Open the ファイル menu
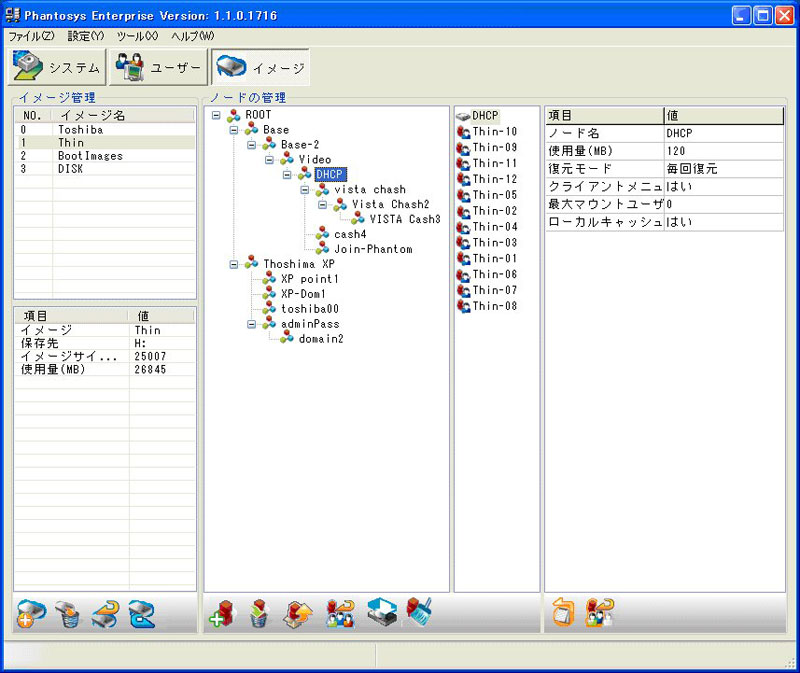This screenshot has height=673, width=800. tap(31, 36)
